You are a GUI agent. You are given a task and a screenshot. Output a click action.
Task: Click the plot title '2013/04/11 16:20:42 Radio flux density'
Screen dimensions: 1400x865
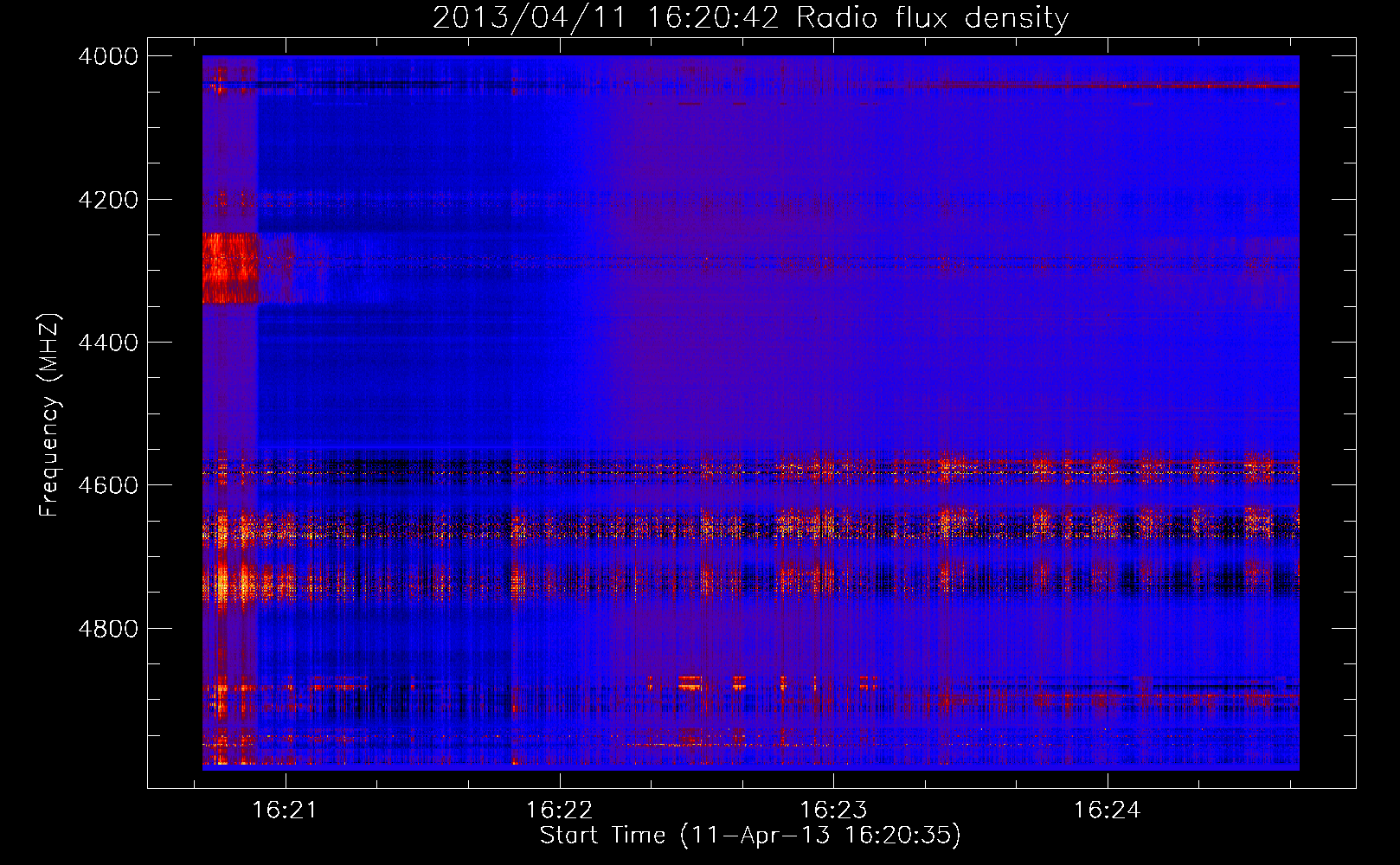pos(750,17)
